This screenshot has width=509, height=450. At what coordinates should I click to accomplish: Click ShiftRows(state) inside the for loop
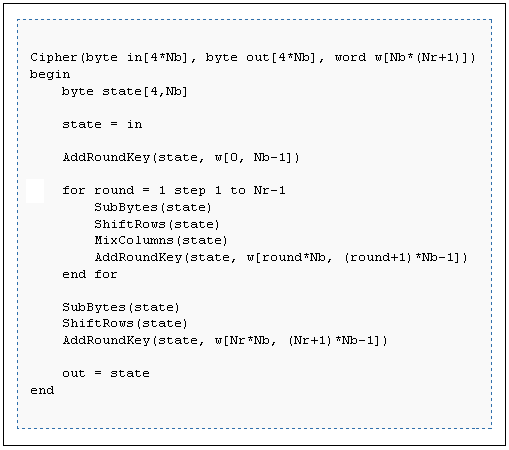coord(157,224)
